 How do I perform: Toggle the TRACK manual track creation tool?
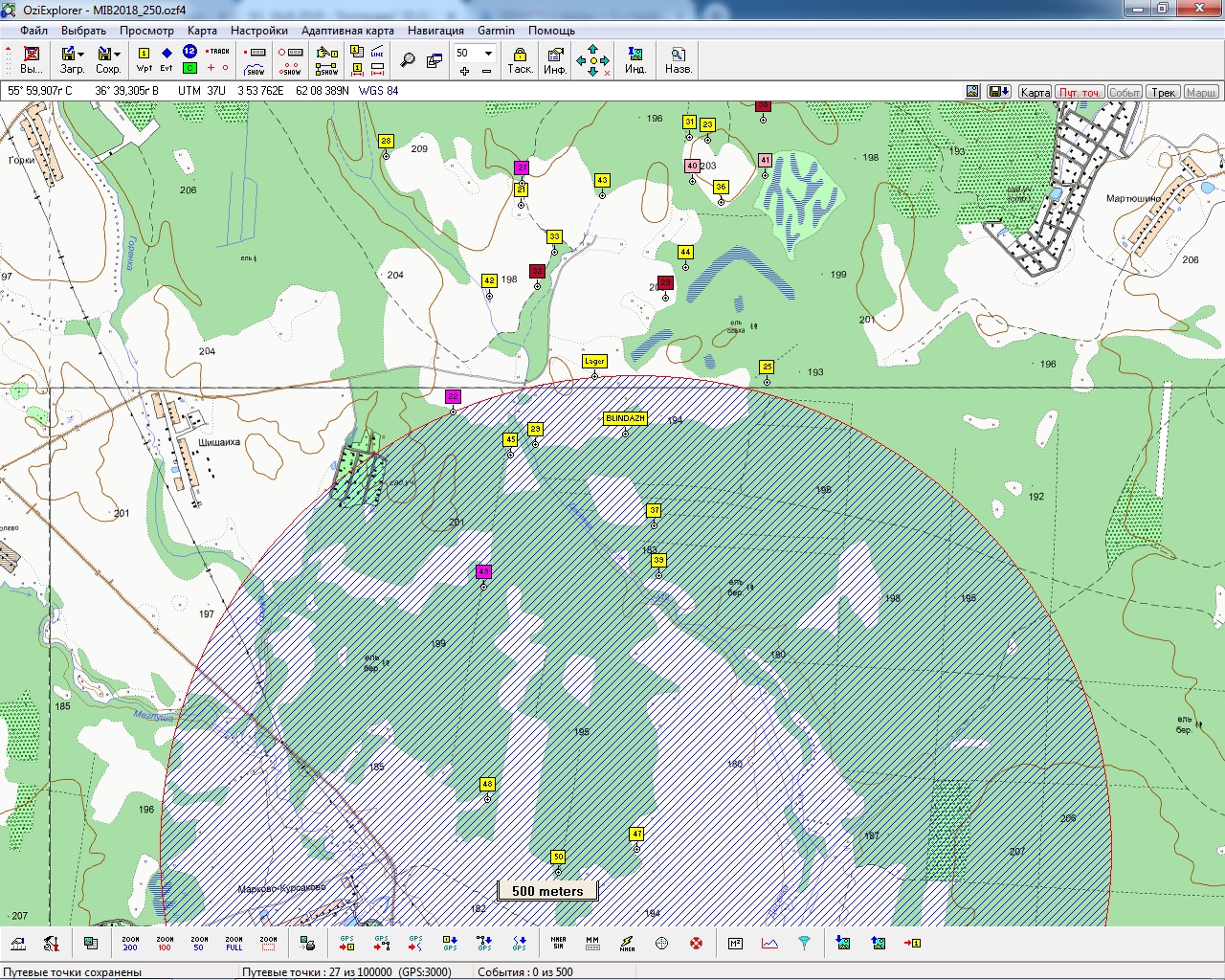(x=218, y=52)
